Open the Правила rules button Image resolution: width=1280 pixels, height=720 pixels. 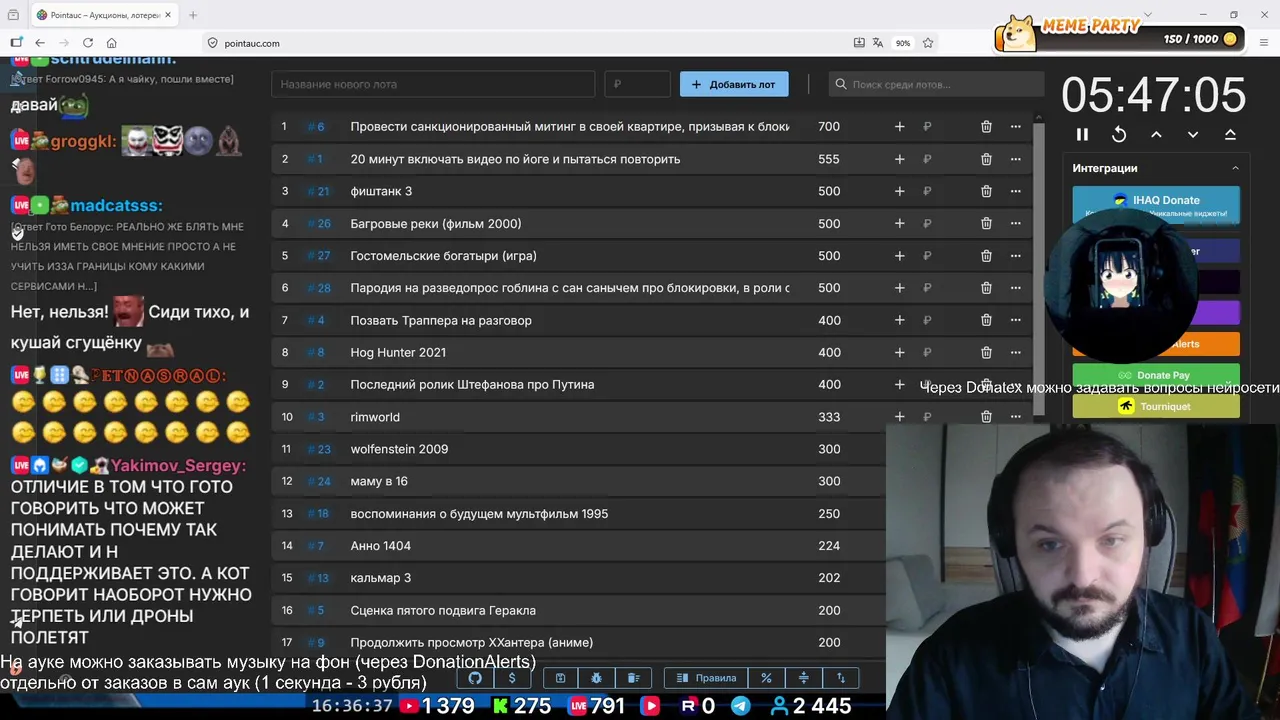(x=706, y=678)
